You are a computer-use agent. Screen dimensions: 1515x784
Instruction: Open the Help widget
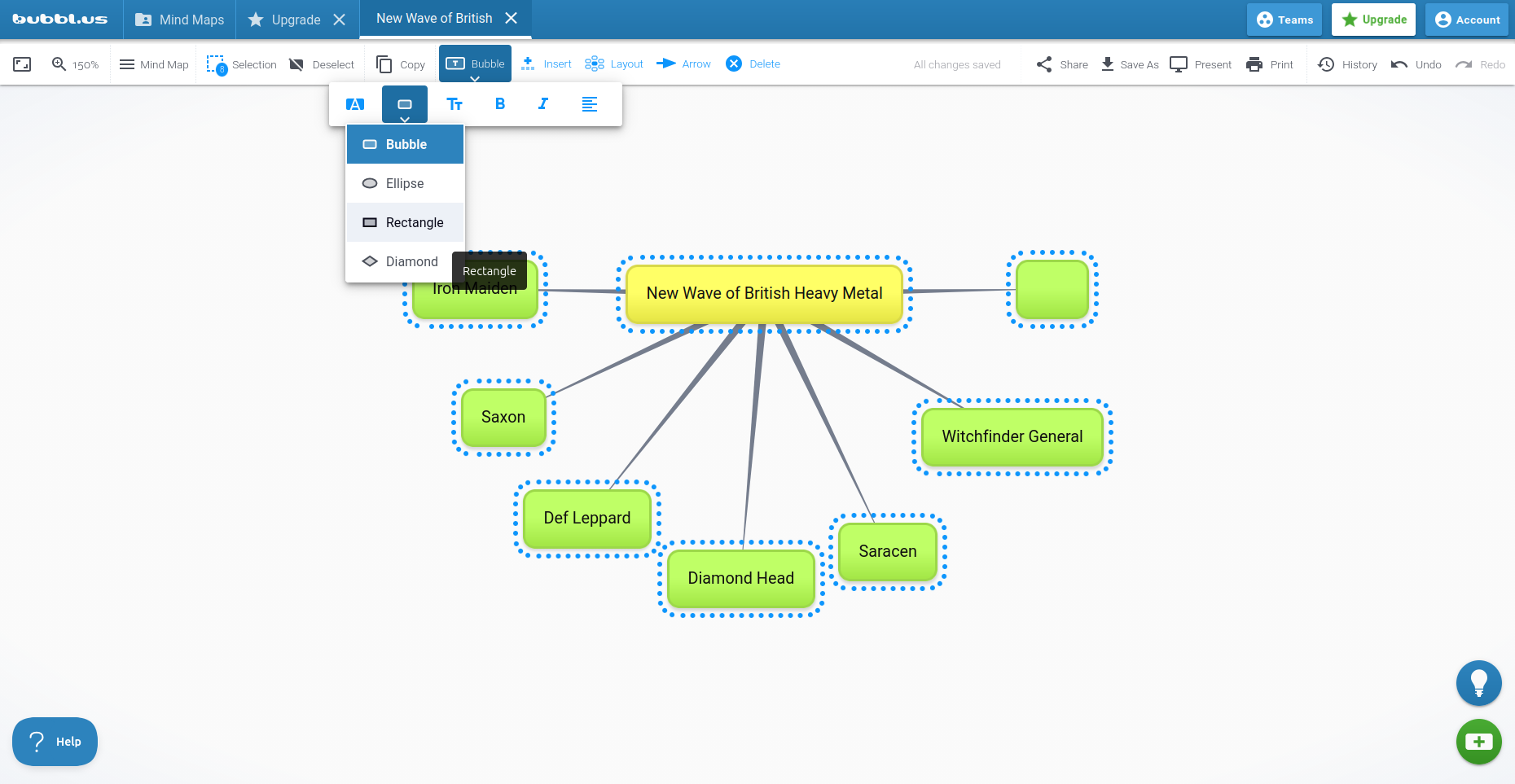click(x=55, y=742)
